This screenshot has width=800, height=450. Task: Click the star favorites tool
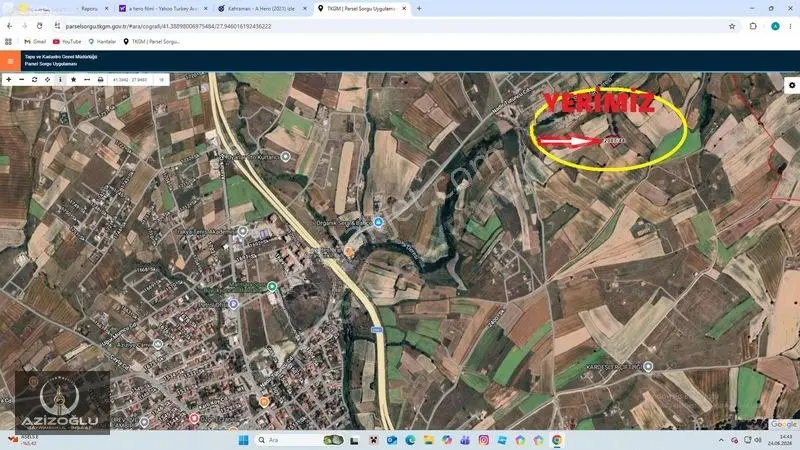73,80
